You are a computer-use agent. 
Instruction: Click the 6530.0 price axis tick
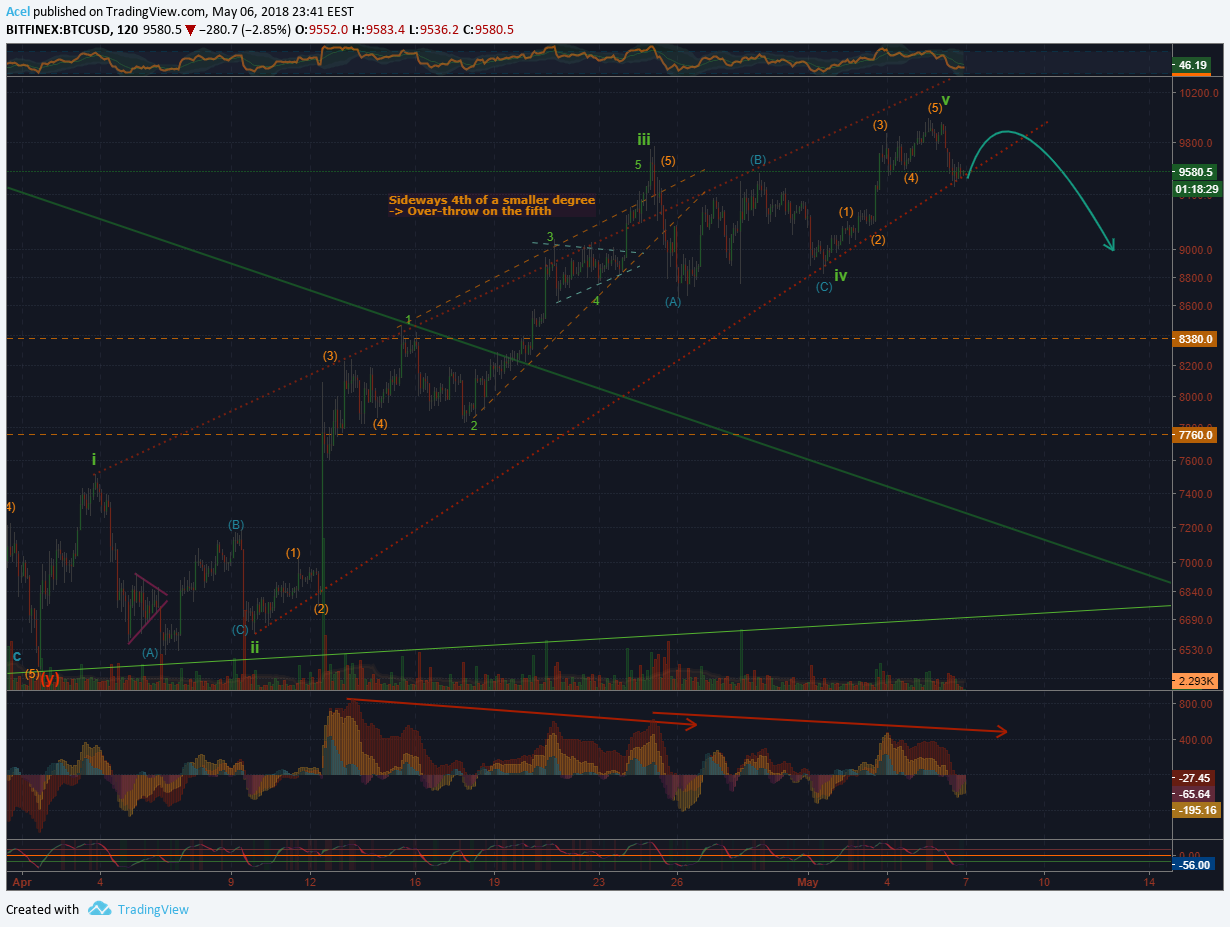1196,651
